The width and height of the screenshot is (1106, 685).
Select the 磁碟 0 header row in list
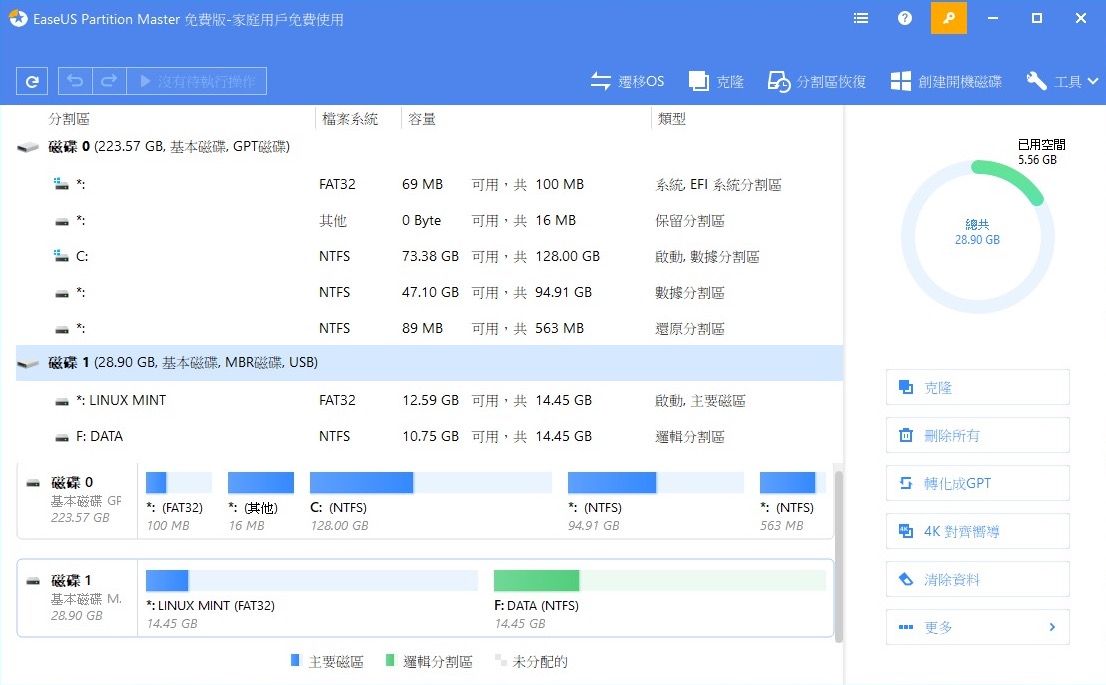[430, 147]
